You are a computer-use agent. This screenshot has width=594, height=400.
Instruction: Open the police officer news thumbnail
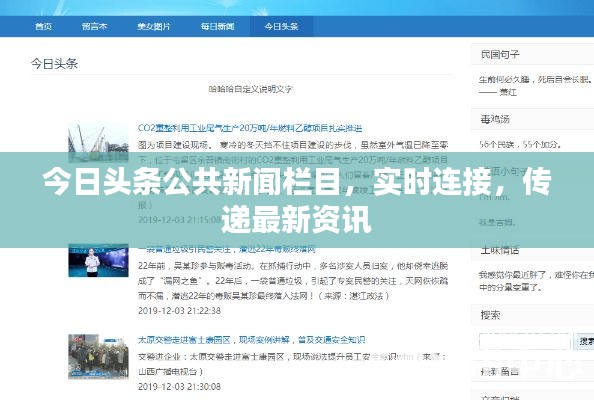click(x=98, y=261)
